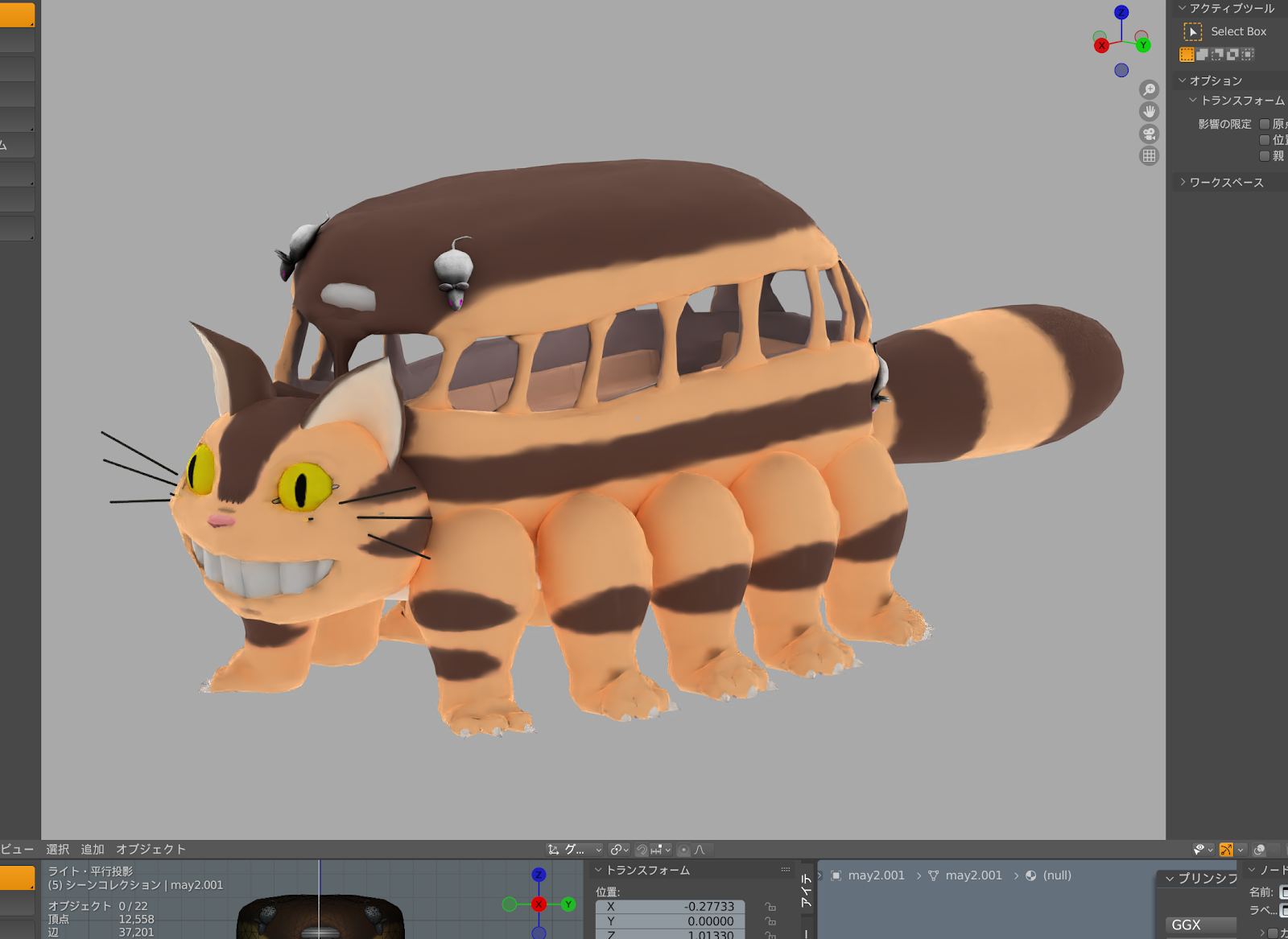Enable affect only 原点 checkbox

pos(1265,124)
